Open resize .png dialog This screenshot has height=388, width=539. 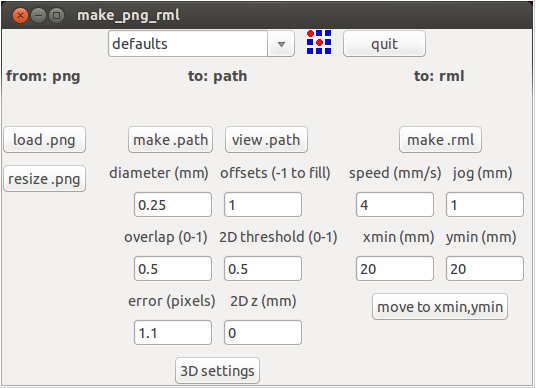pyautogui.click(x=45, y=179)
